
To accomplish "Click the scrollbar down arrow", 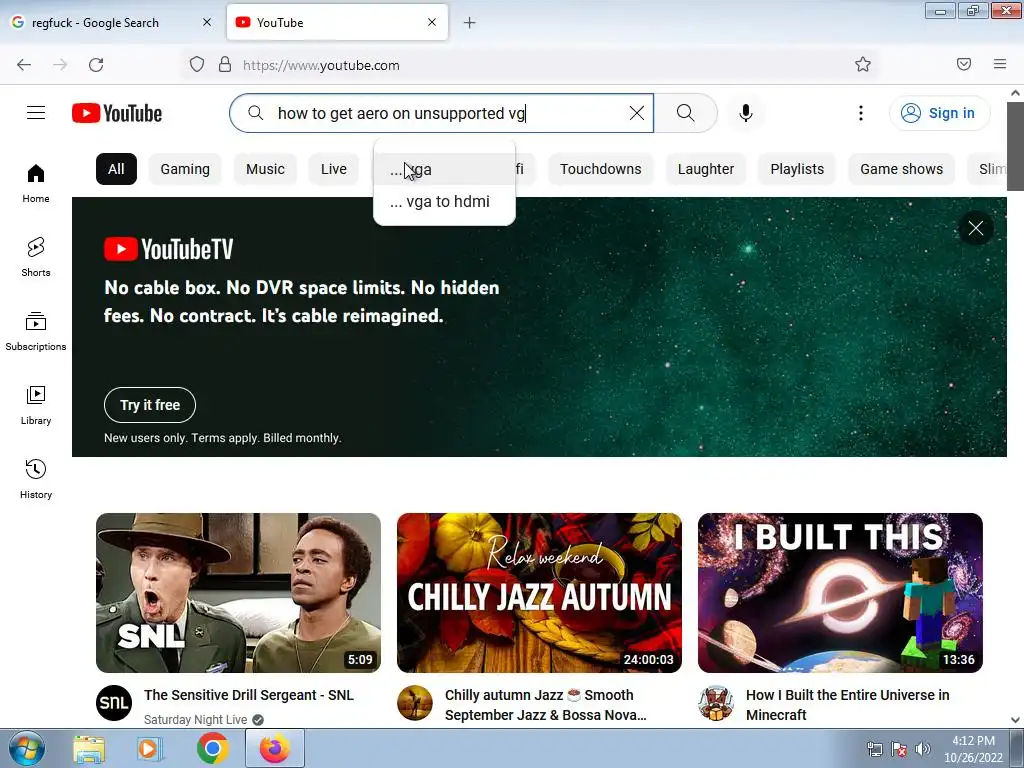I will tap(1016, 720).
